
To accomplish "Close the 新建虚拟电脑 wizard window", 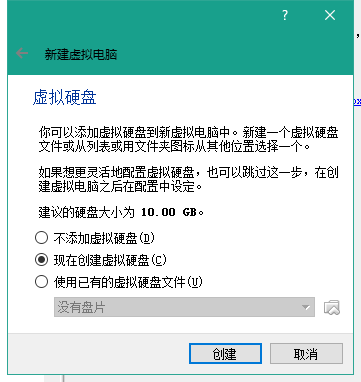I will click(x=330, y=15).
